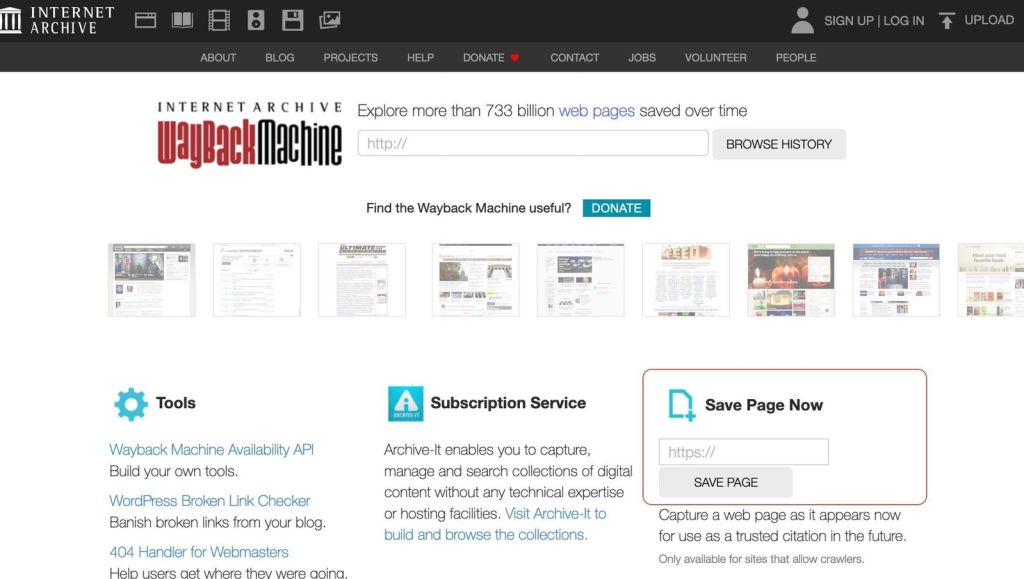Click 'Find the Wayback Machine useful?' text
The width and height of the screenshot is (1024, 579).
coord(468,208)
